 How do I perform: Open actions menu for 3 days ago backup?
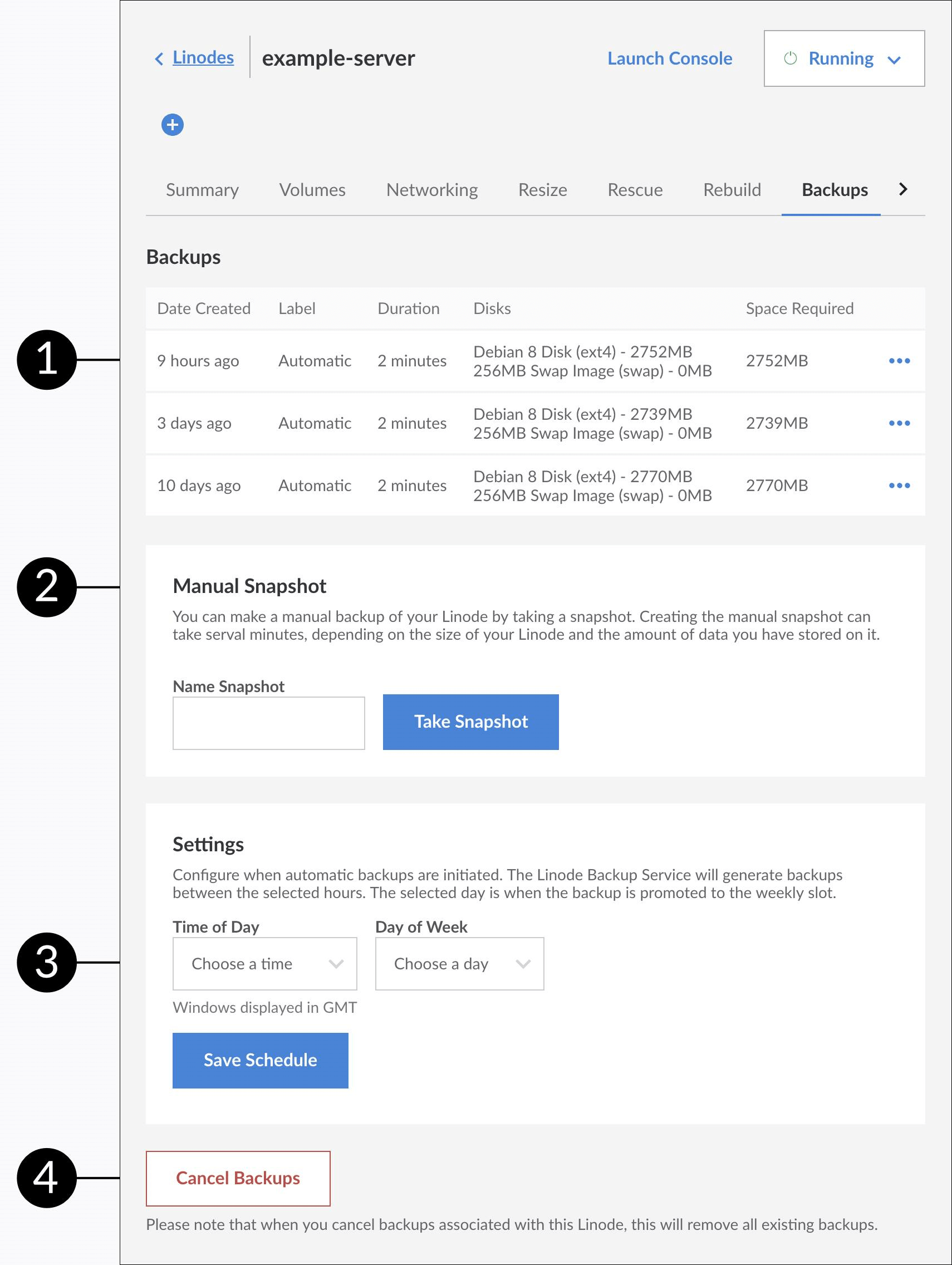tap(899, 423)
